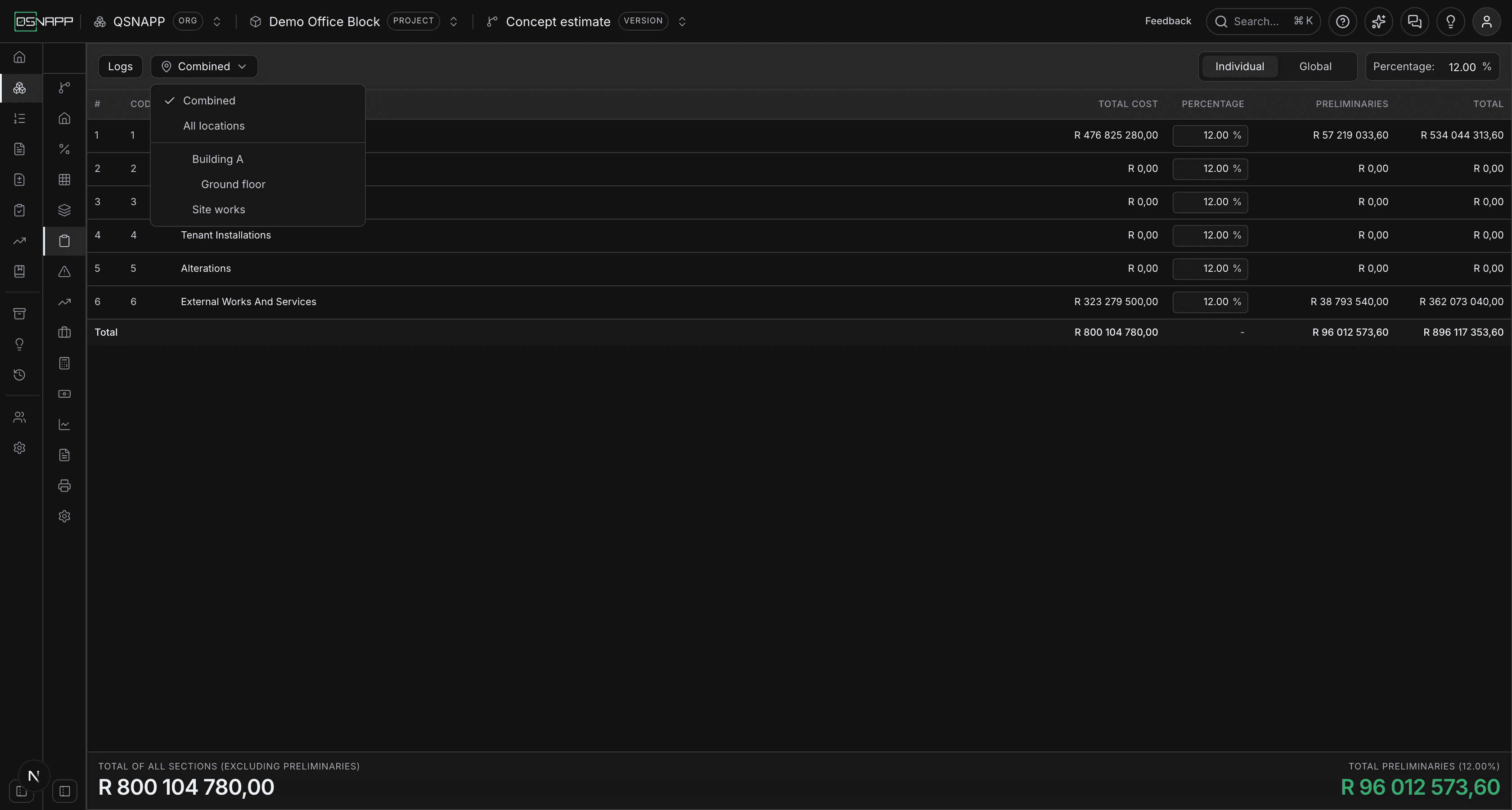Expand the QSNAPP organization switcher
This screenshot has width=1512, height=810.
pyautogui.click(x=216, y=22)
